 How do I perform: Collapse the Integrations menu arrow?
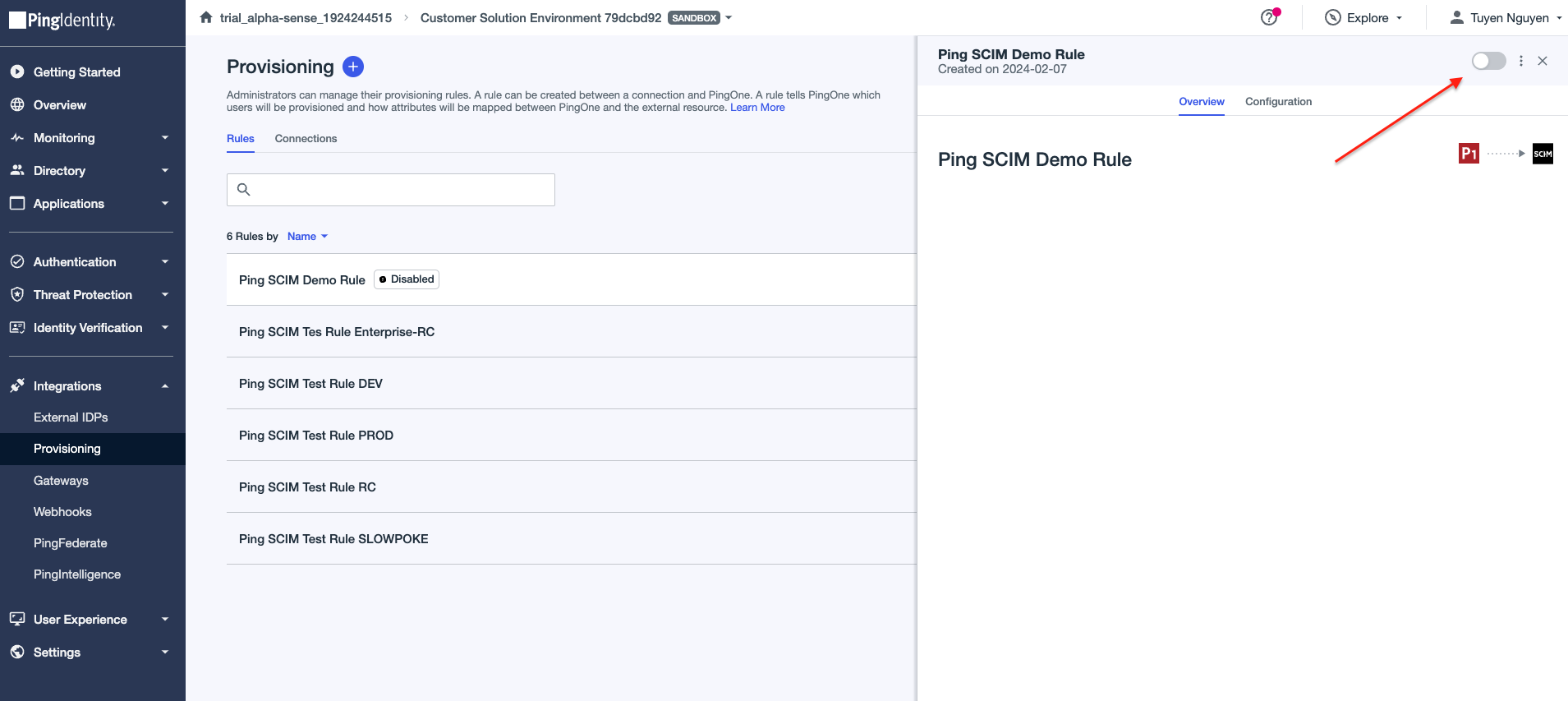click(x=165, y=386)
